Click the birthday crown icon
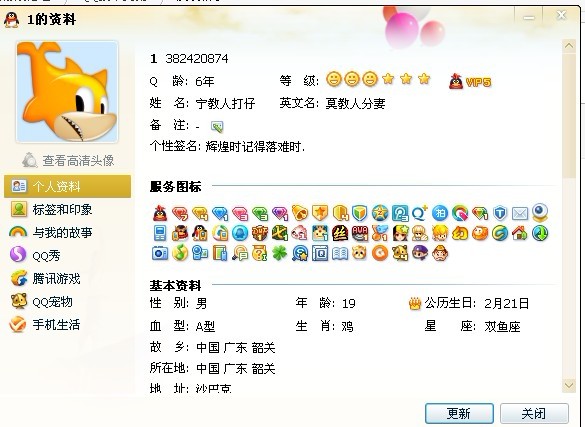Viewport: 585px width, 427px height. [x=414, y=304]
